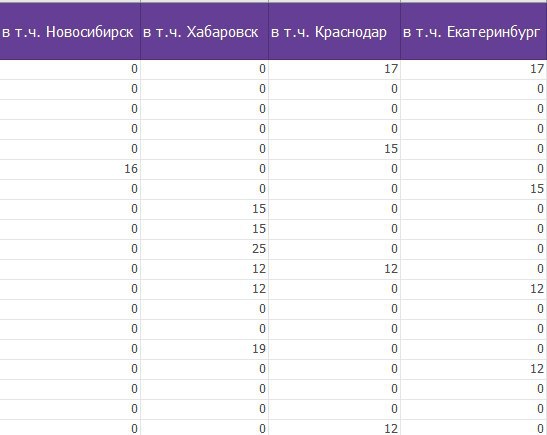
Task: Click Новосибирск 0 where Хабаровск and Краснодар are 12
Action: (70, 269)
